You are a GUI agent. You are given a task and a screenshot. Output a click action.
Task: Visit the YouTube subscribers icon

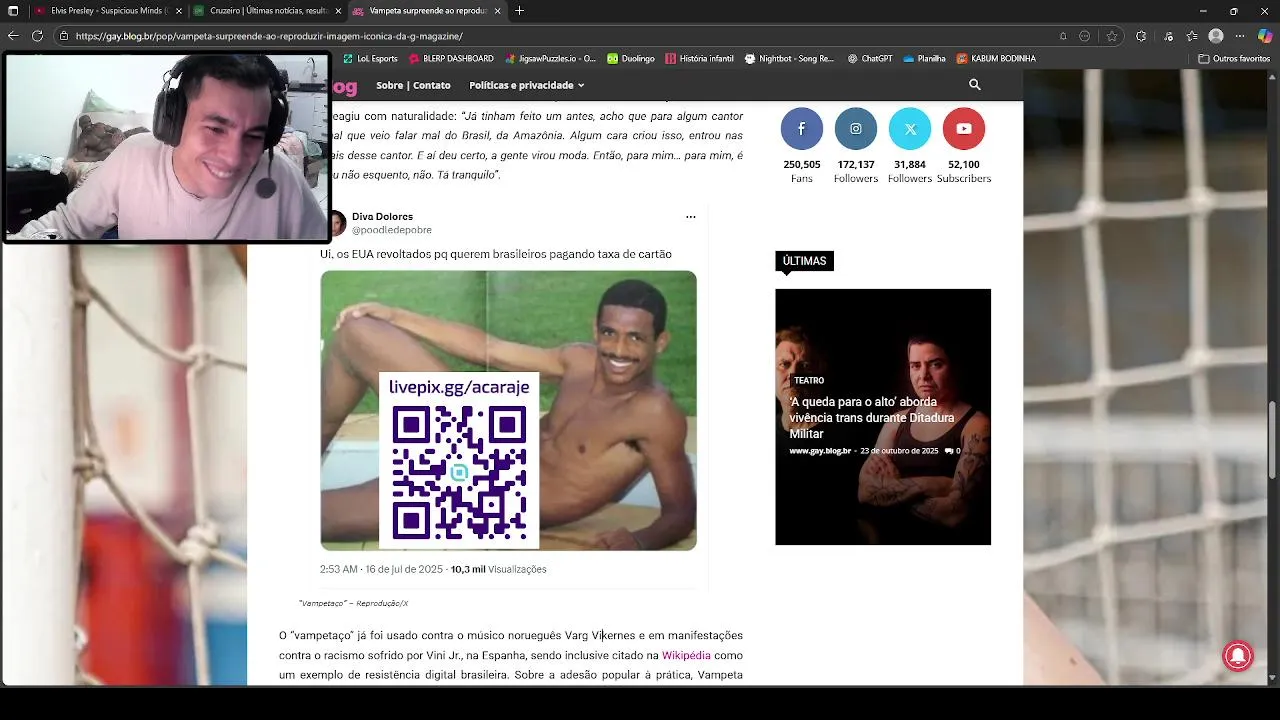964,128
